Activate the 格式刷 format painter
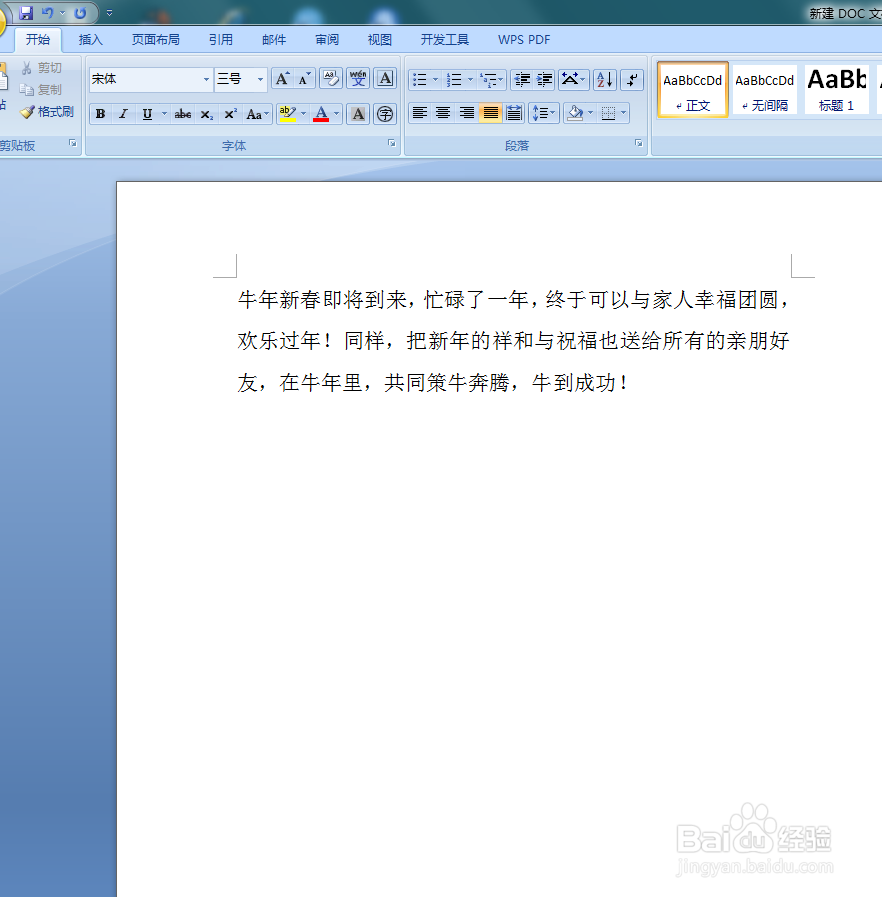This screenshot has height=897, width=882. point(47,112)
